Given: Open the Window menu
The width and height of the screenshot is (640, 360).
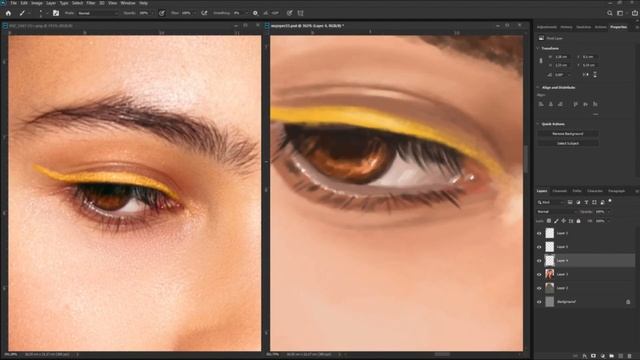Looking at the screenshot, I should coord(128,3).
